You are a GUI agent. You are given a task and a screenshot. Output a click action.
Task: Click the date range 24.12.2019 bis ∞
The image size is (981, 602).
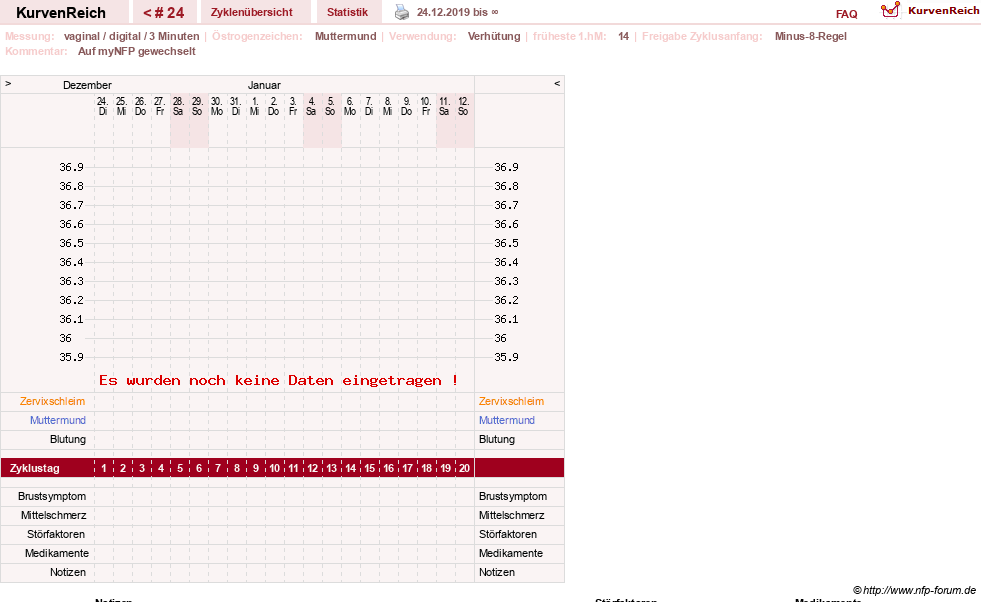(x=457, y=13)
